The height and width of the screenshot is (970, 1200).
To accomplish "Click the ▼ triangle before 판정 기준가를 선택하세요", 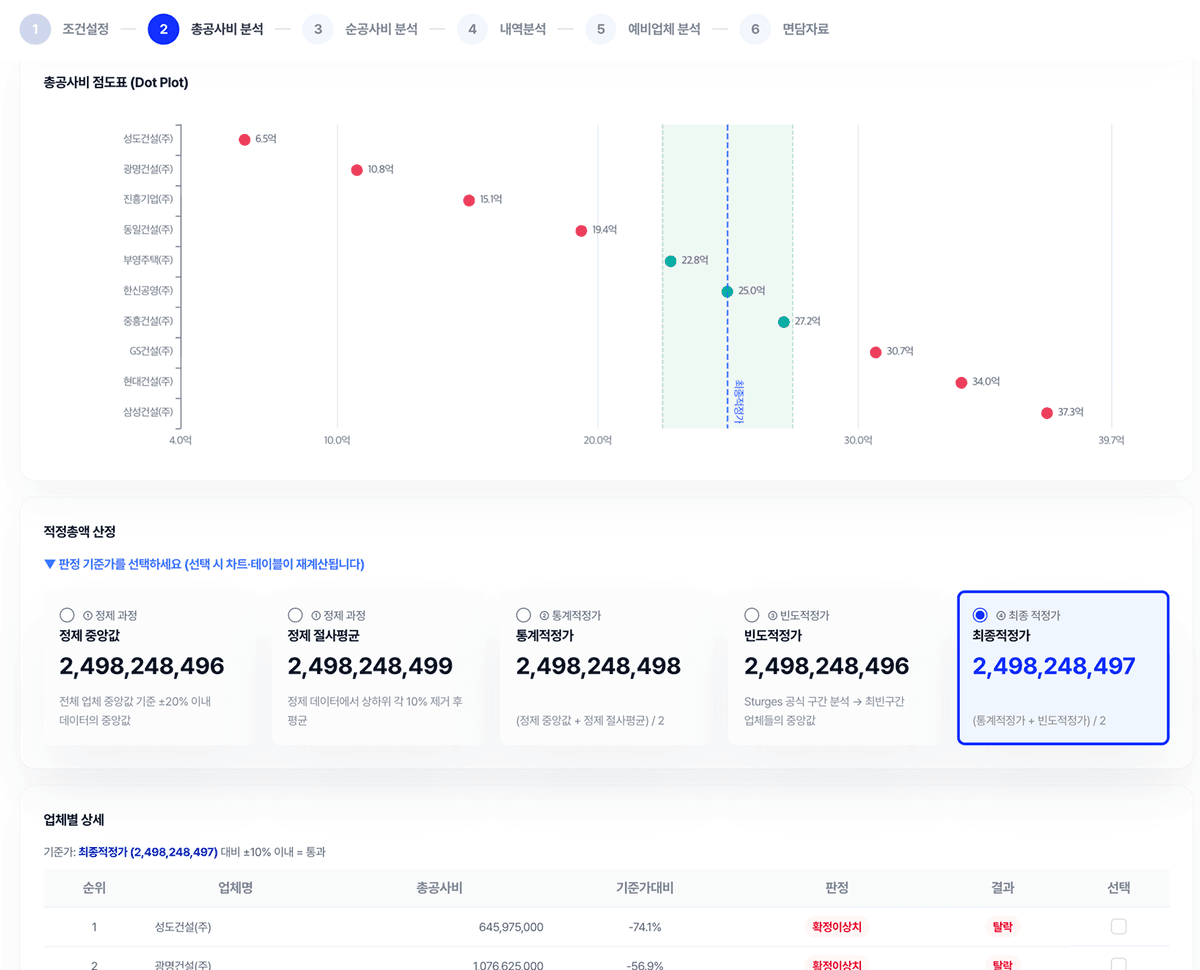I will [x=50, y=564].
